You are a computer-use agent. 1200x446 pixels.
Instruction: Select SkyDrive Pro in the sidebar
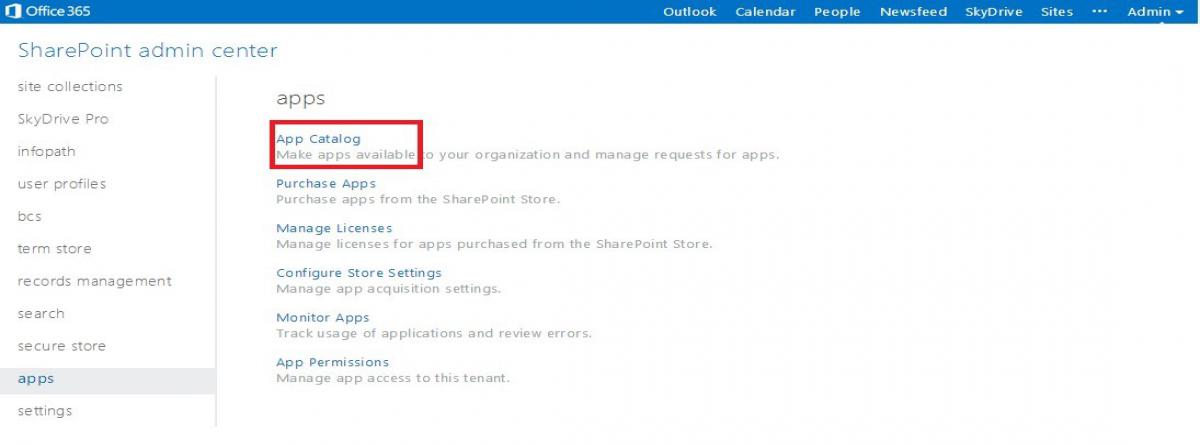click(63, 119)
